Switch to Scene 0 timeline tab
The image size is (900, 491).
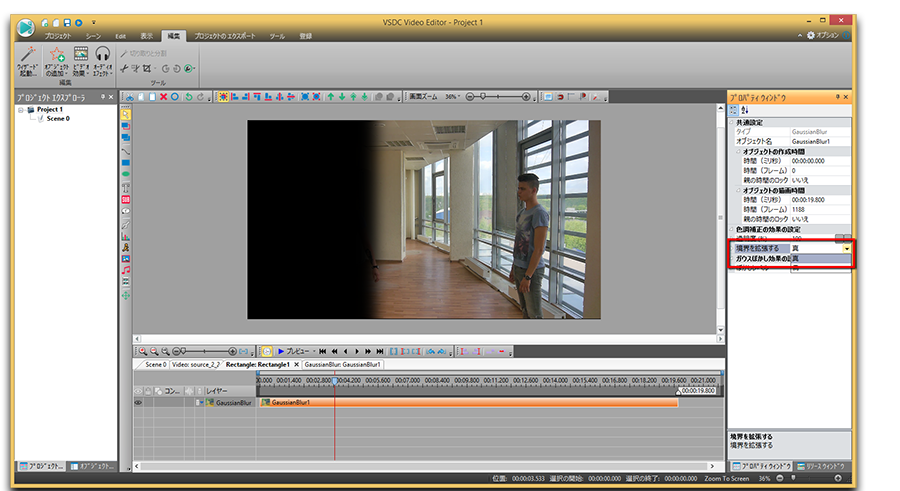point(155,365)
